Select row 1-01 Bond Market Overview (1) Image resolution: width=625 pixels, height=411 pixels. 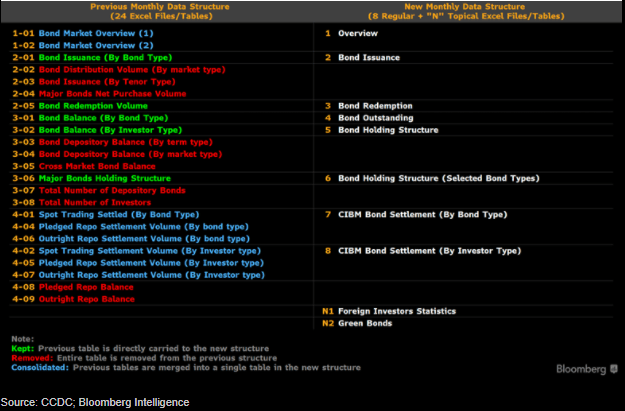[x=83, y=33]
